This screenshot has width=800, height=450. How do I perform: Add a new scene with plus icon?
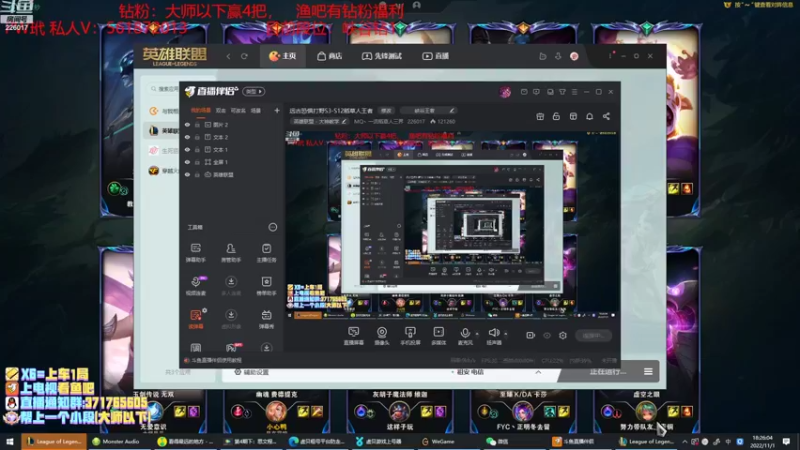coord(277,110)
